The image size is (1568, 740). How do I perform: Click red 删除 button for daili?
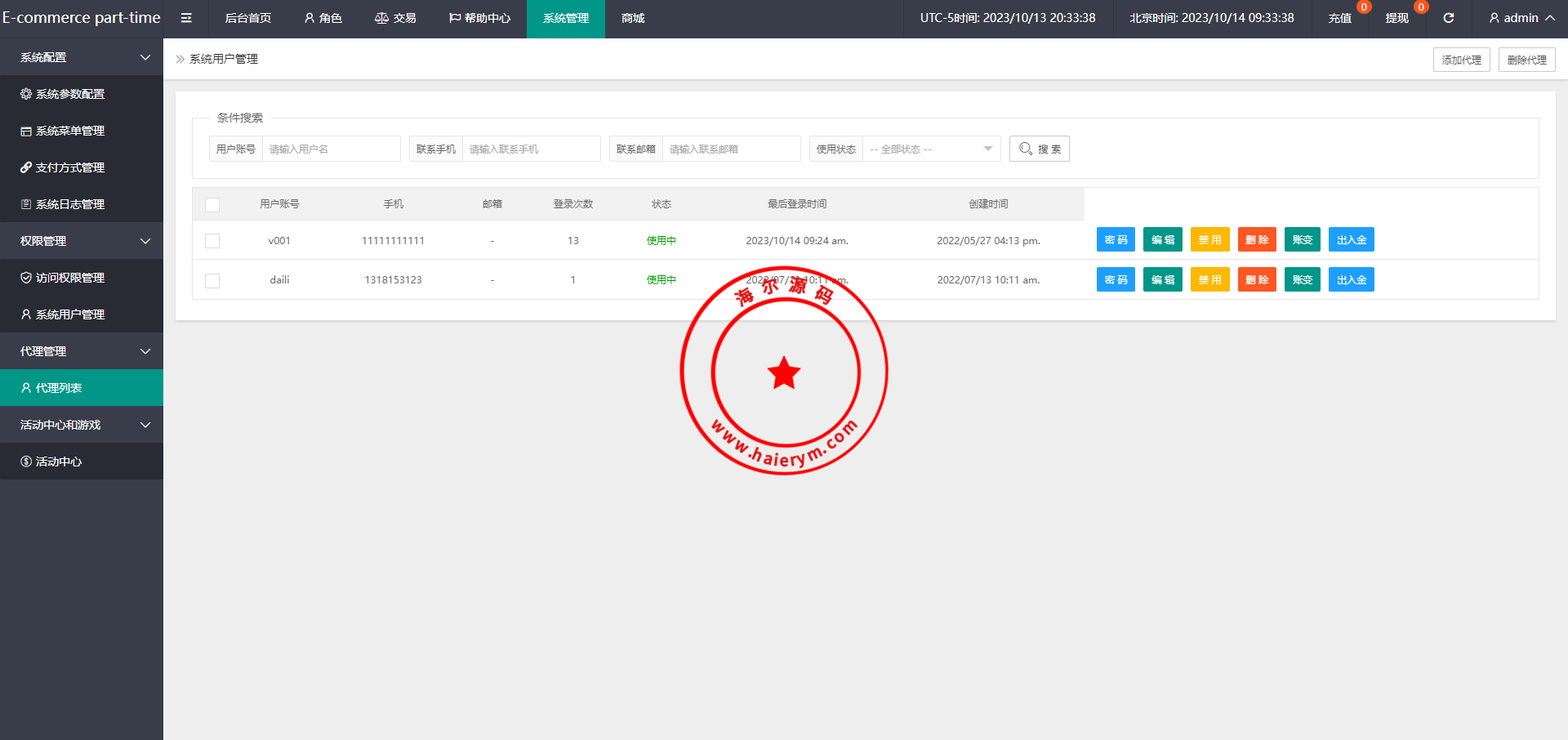pyautogui.click(x=1256, y=279)
